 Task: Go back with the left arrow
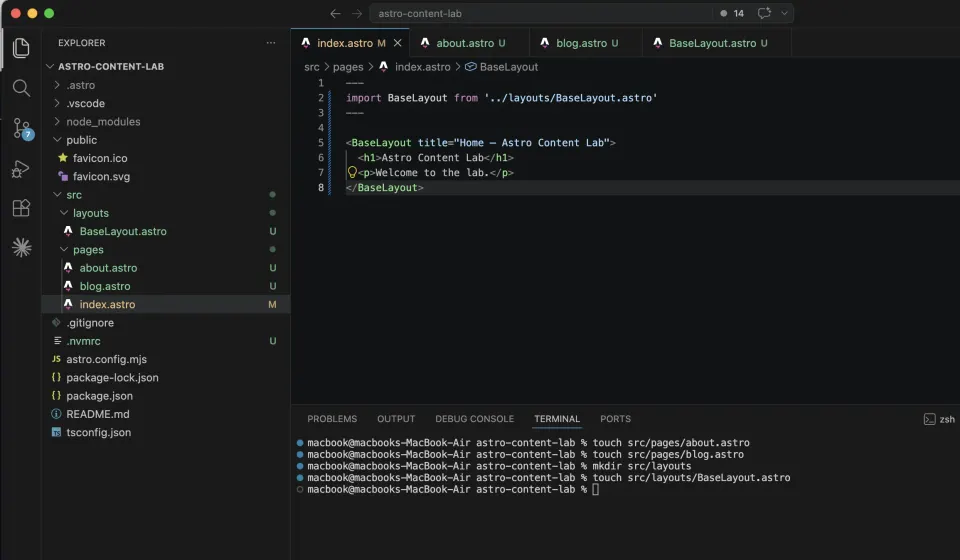335,13
